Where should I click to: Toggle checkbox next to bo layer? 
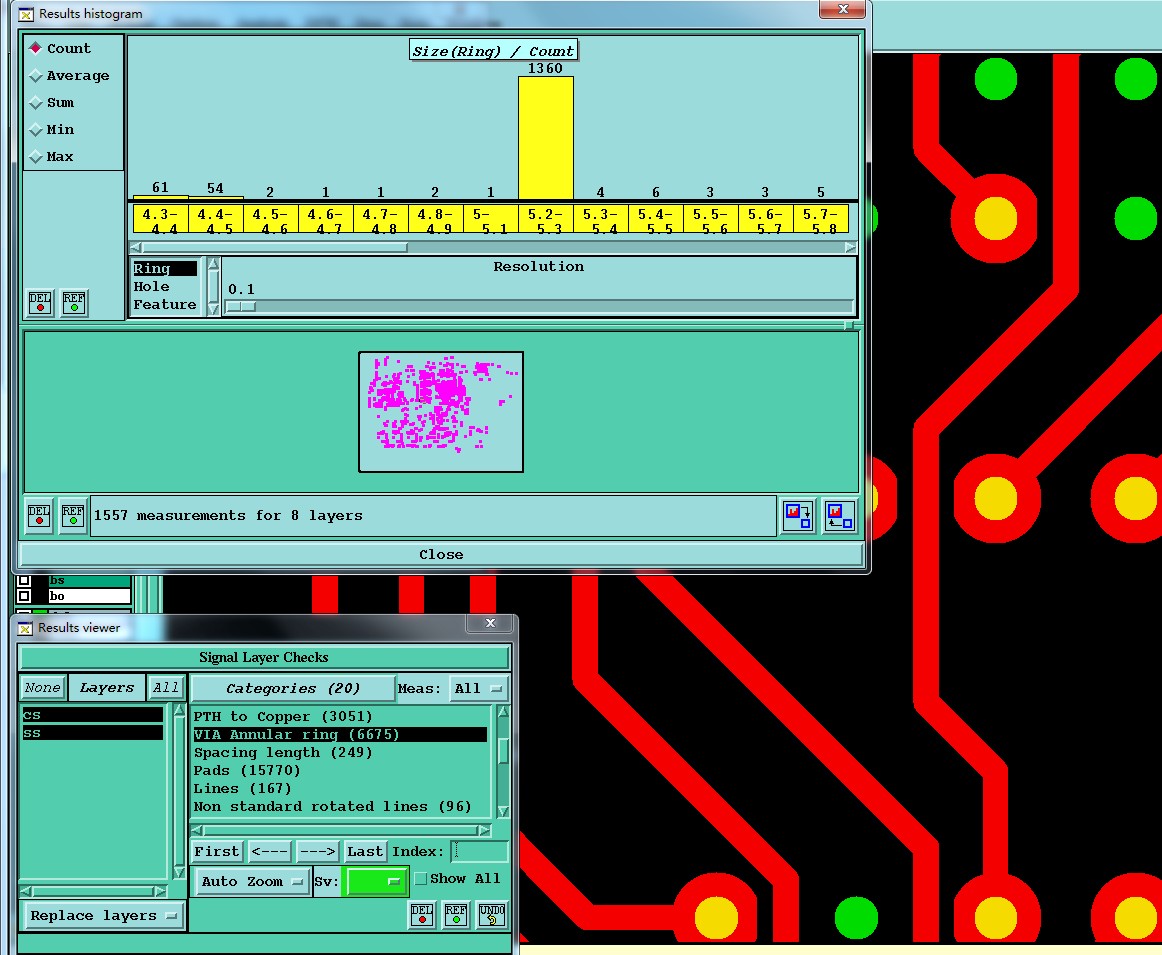[x=24, y=596]
